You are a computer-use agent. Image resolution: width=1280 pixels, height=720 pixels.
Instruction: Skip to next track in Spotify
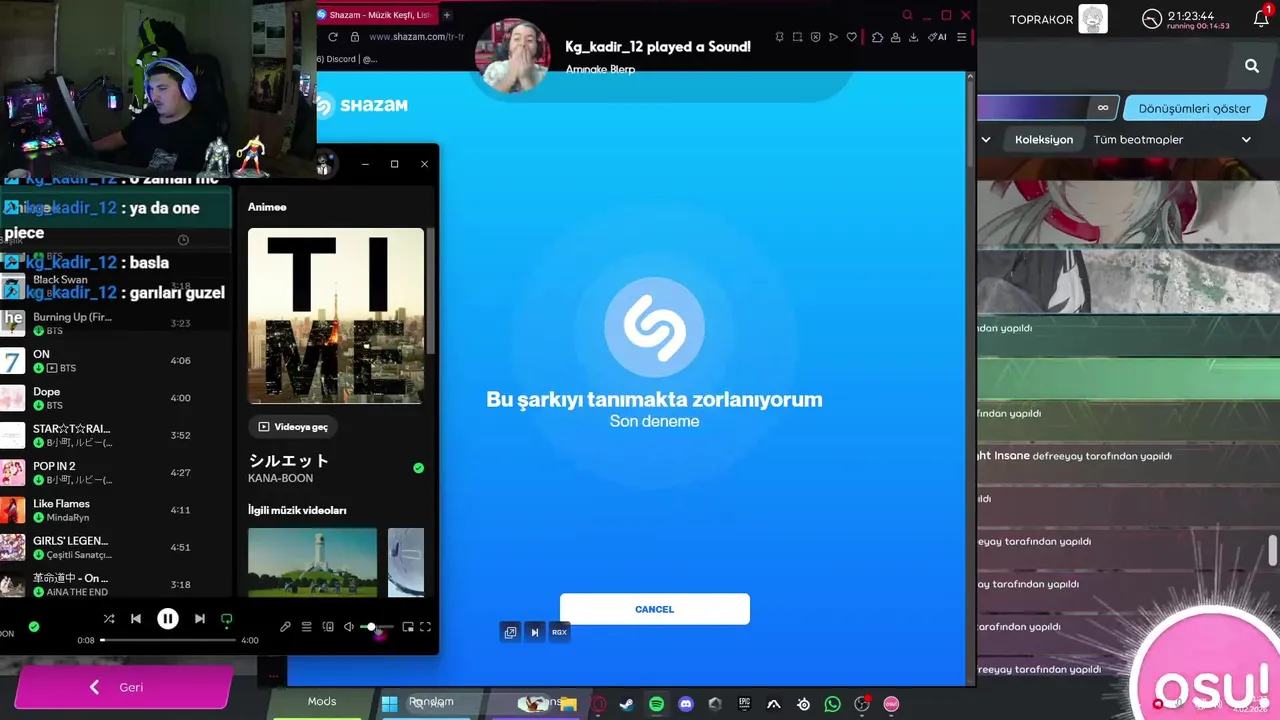point(200,619)
